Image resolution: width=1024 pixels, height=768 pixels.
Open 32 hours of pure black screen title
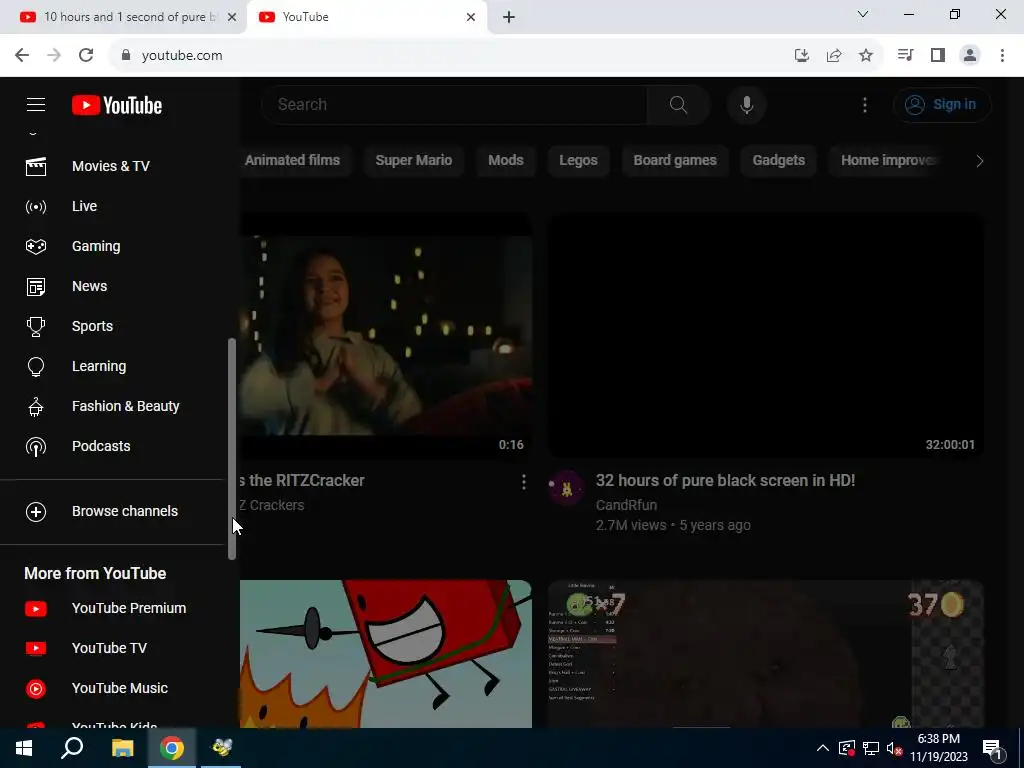coord(725,481)
